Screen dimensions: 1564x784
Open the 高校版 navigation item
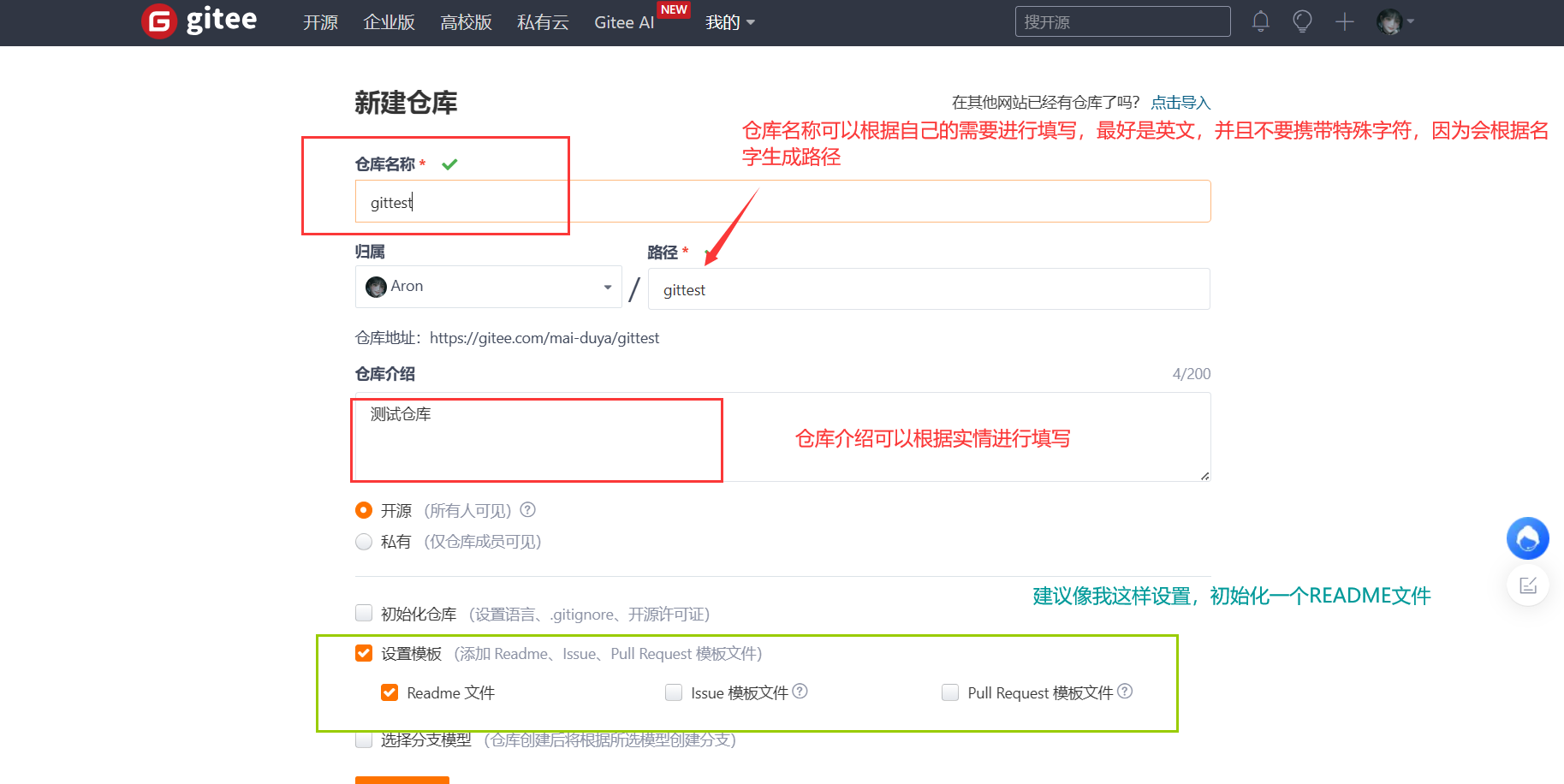(x=466, y=22)
